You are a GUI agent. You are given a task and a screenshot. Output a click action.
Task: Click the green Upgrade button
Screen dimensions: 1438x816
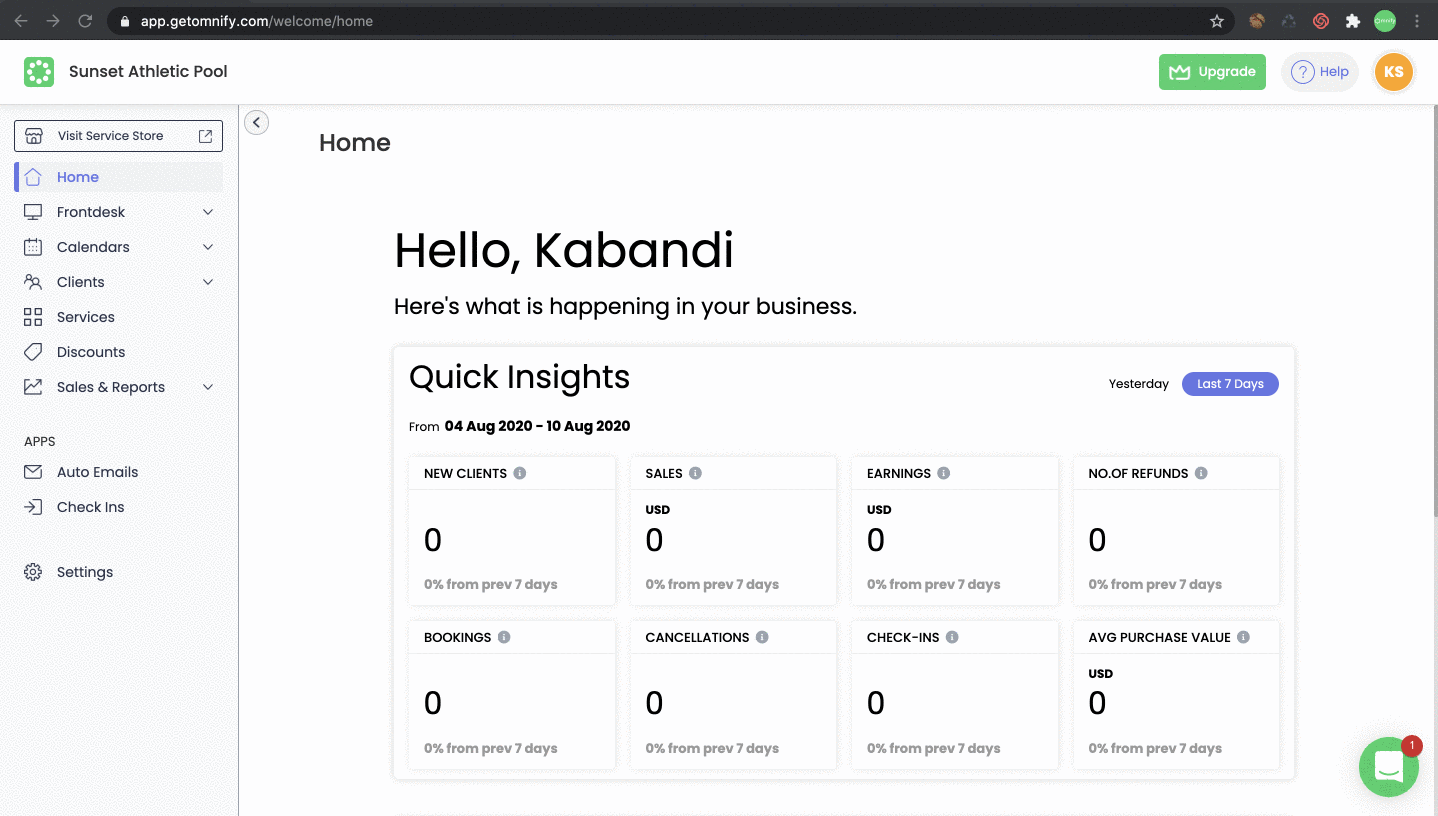pos(1212,72)
